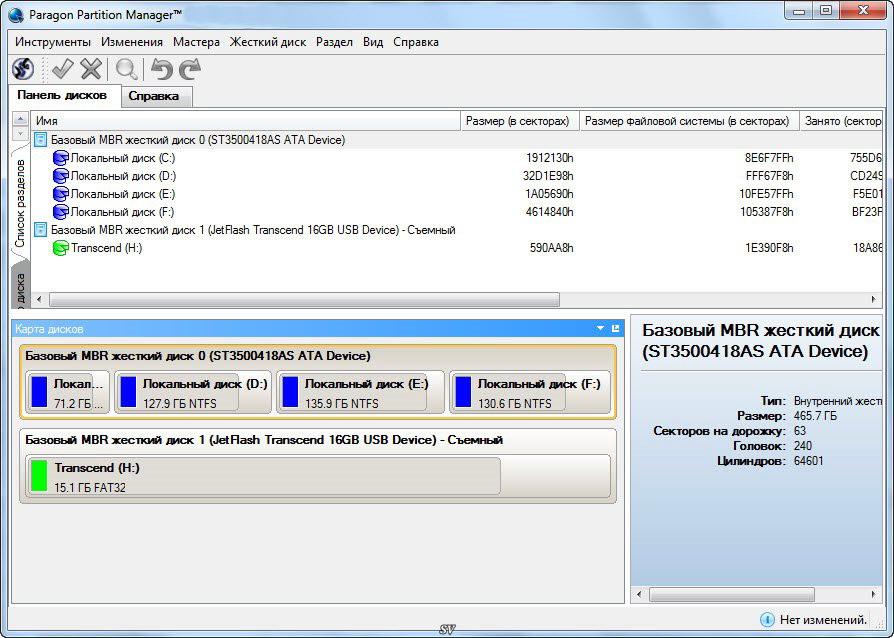Click the green Transcend (H:) partition icon
The image size is (894, 638).
60,248
